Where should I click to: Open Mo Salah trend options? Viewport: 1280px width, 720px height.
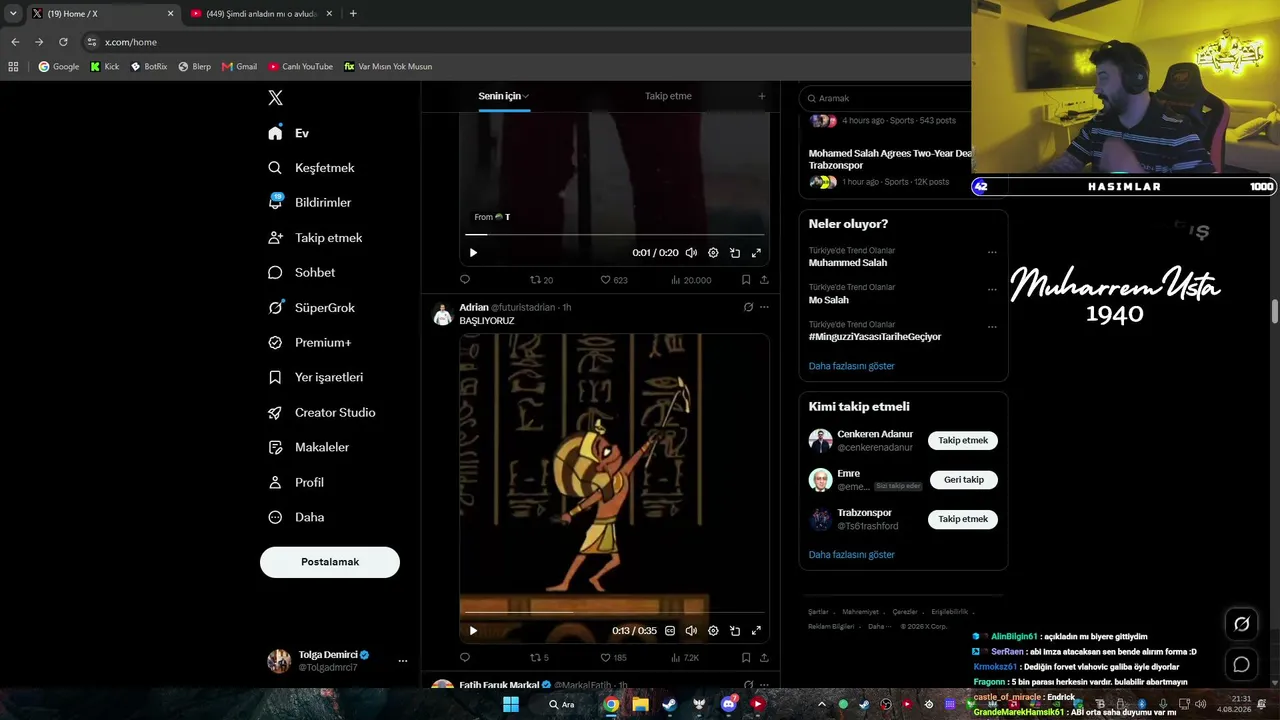point(992,289)
